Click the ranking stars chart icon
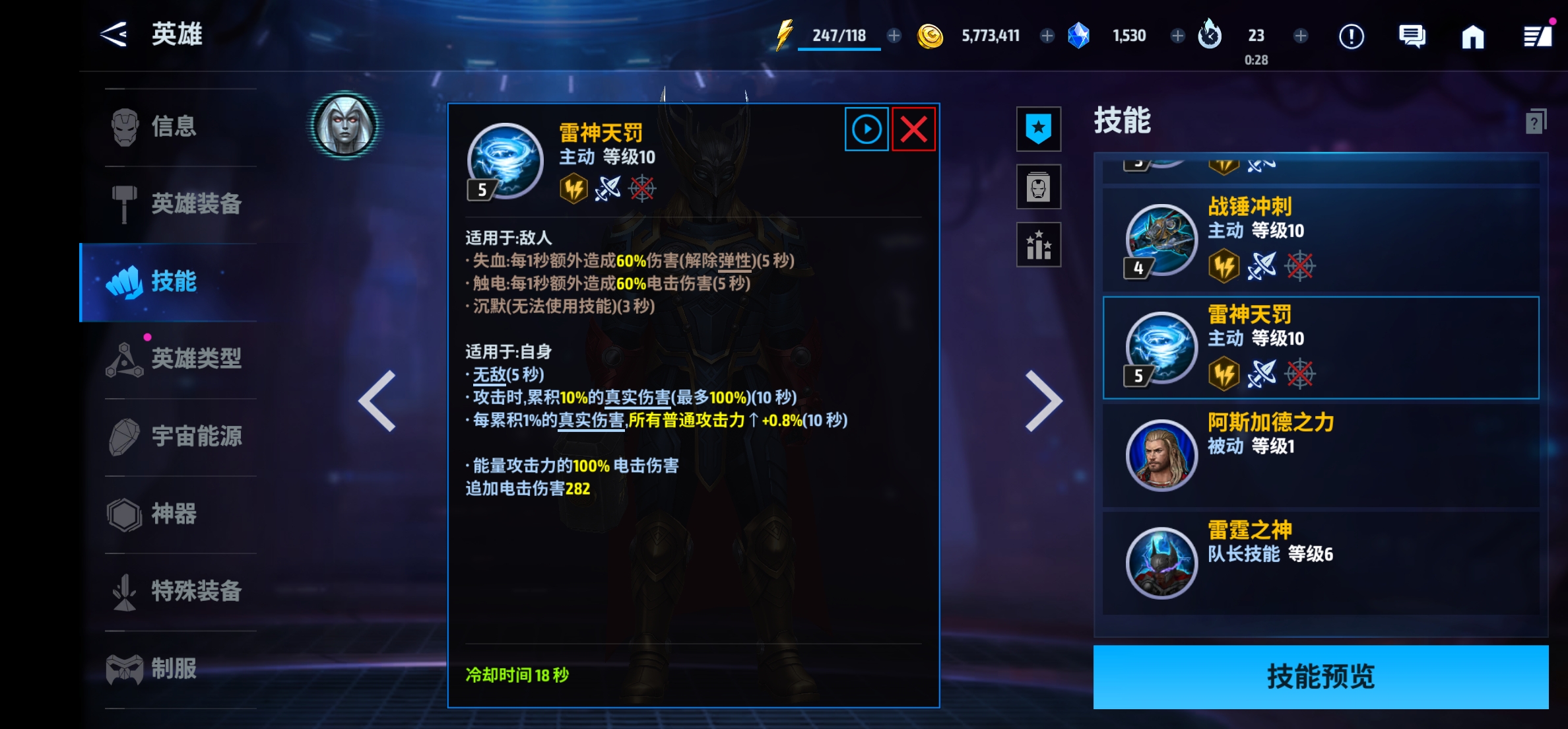The image size is (1568, 729). tap(1039, 245)
